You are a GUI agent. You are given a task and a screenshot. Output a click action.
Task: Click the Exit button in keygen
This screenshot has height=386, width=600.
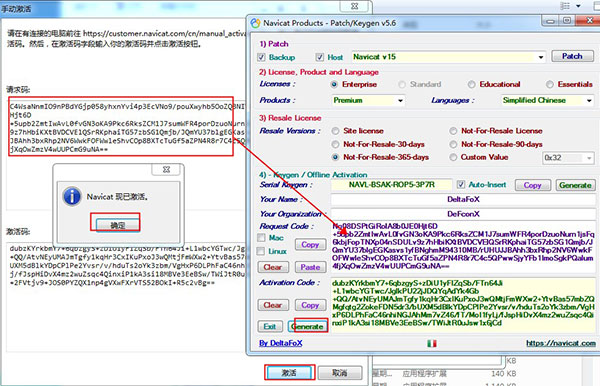[270, 326]
